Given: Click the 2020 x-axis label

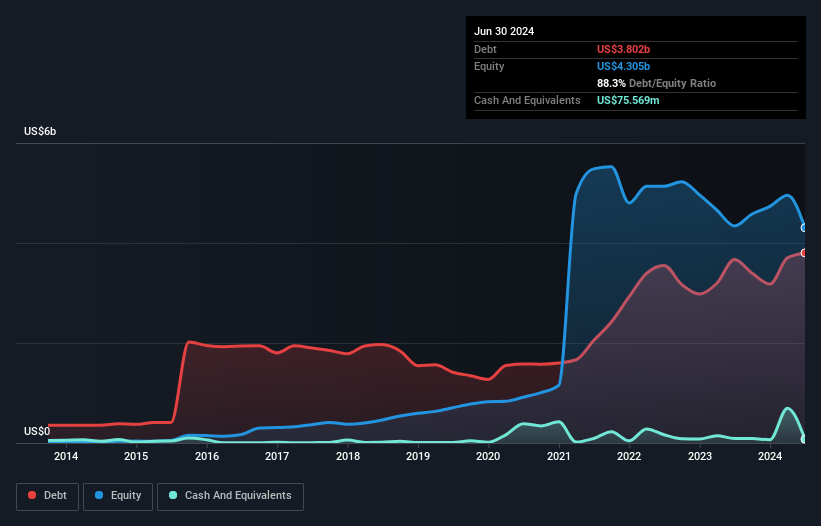Looking at the screenshot, I should 488,456.
